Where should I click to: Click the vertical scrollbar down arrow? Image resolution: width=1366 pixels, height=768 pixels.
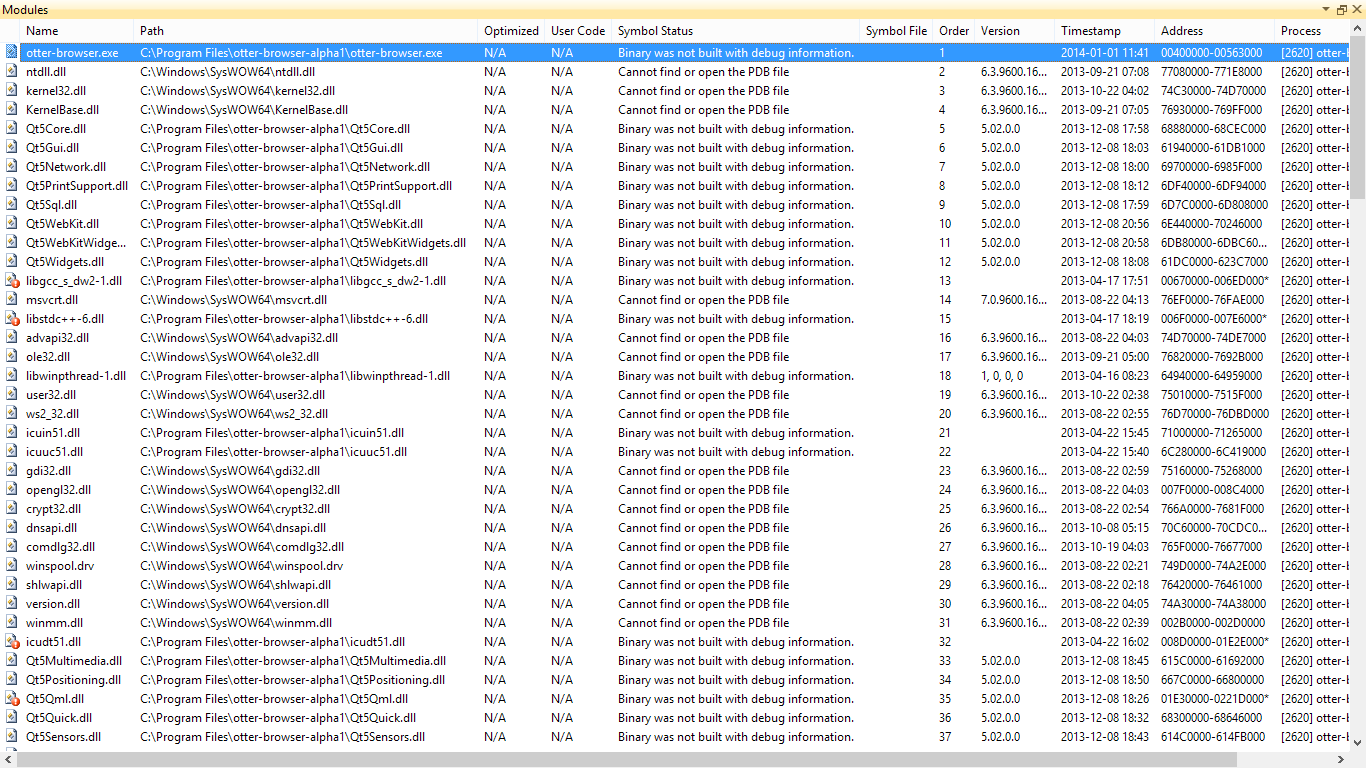click(1357, 743)
